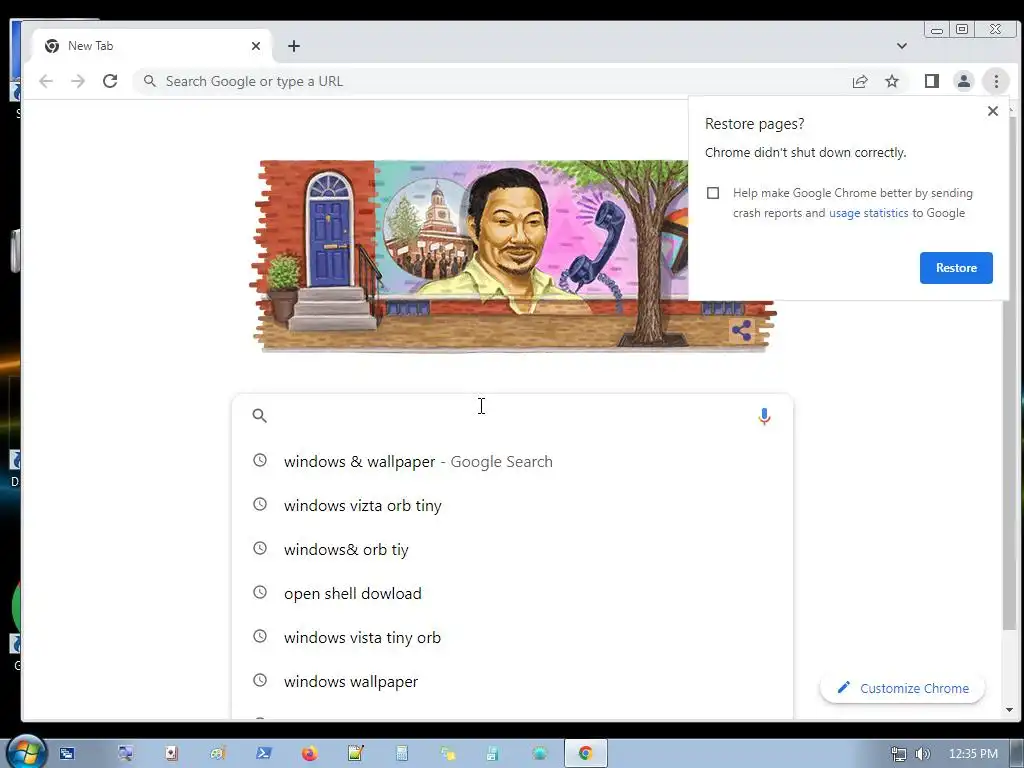1024x768 pixels.
Task: Open the Solitaire cards taskbar icon
Action: coord(171,754)
